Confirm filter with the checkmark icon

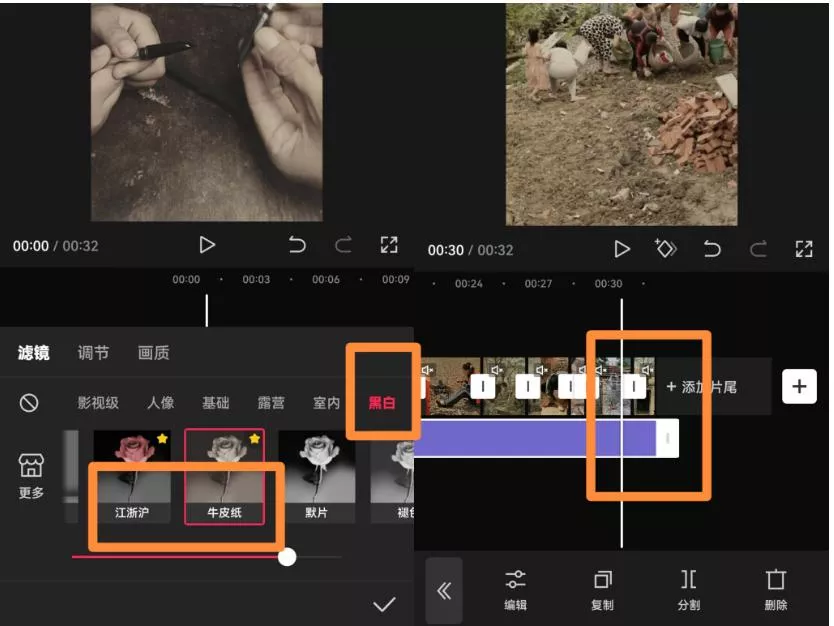(x=384, y=604)
